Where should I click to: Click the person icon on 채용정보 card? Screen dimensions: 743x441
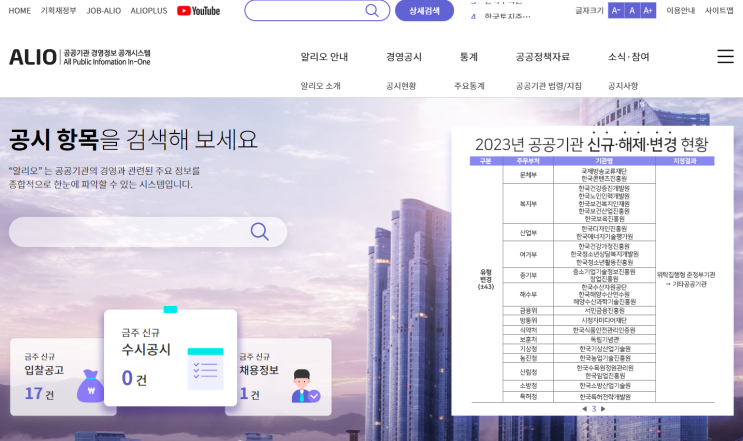(306, 386)
